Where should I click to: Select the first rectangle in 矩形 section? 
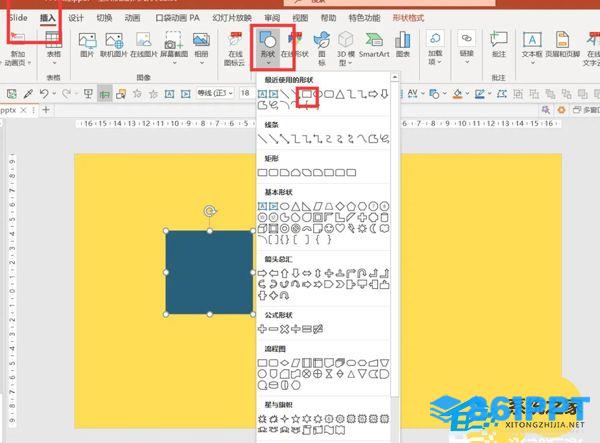tap(262, 173)
